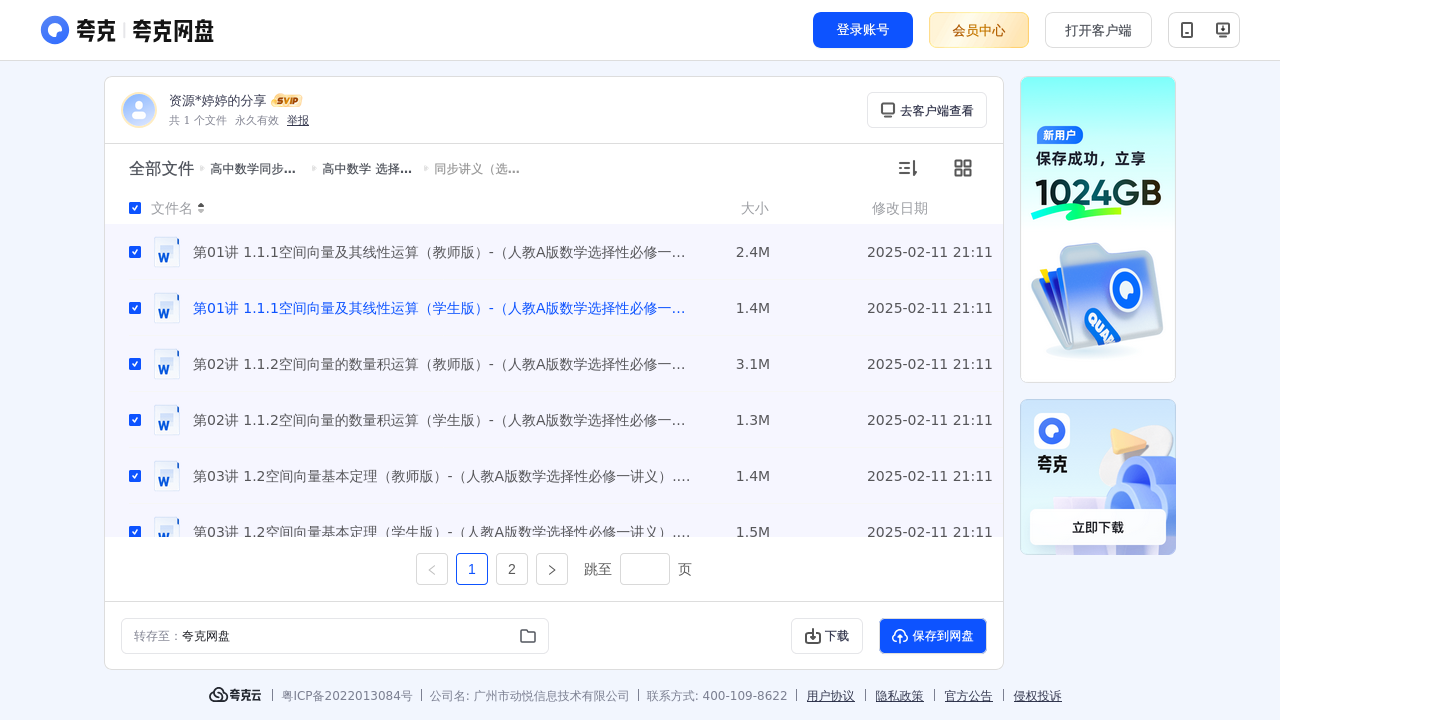Click the desktop download icon in header
Viewport: 1452px width, 720px height.
[x=1222, y=30]
